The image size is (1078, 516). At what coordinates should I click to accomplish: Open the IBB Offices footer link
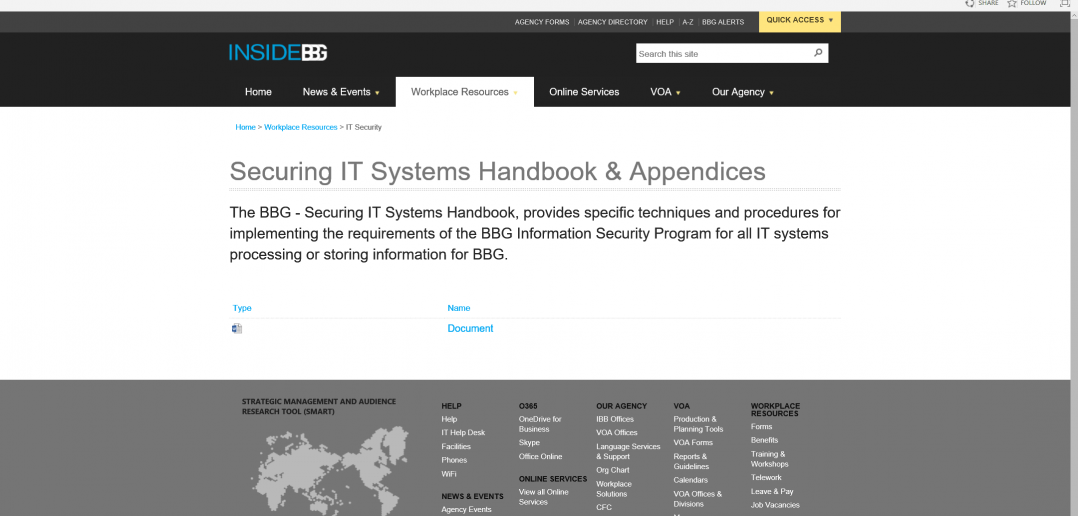point(615,418)
